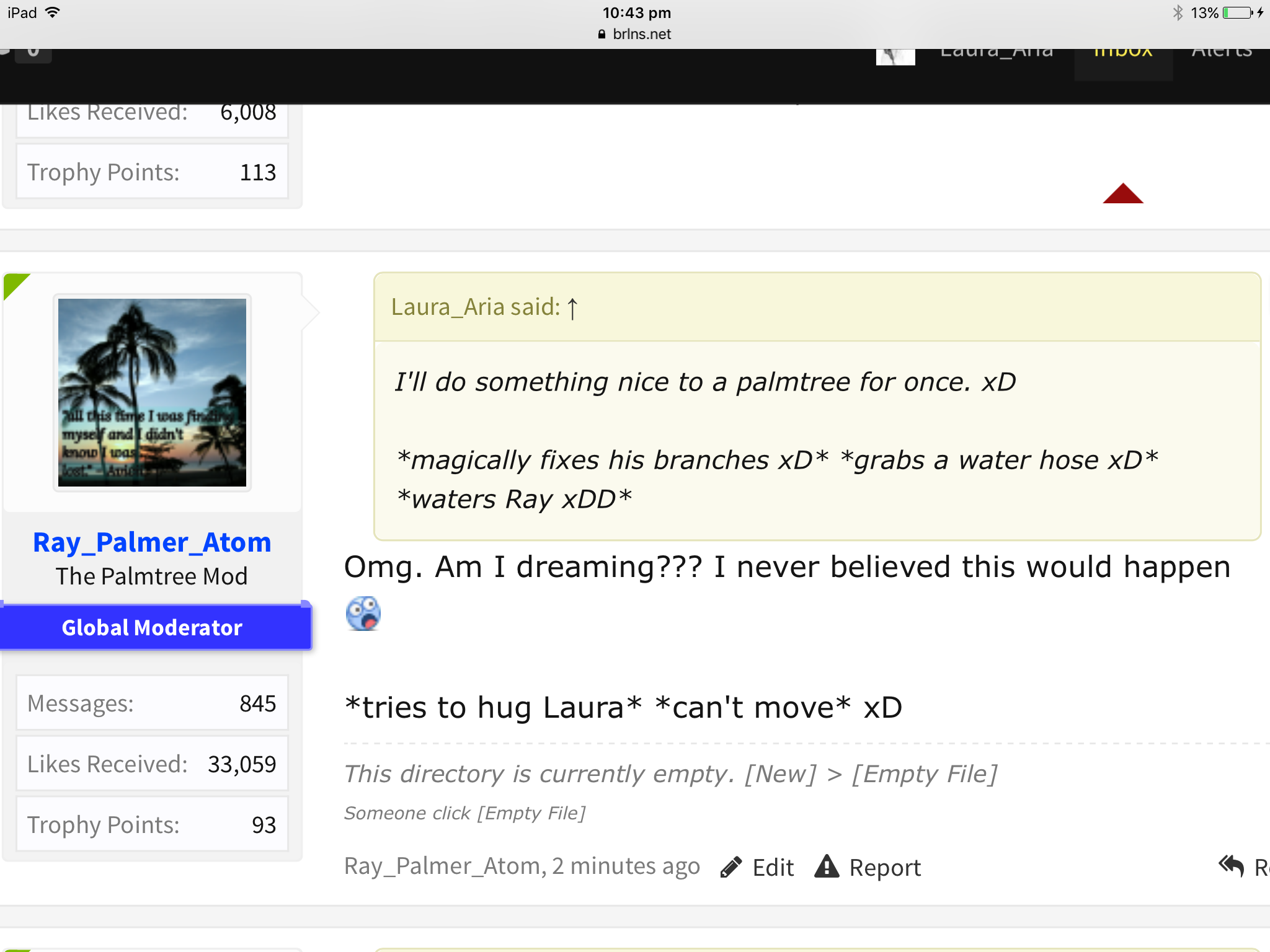Click the lock icon beside brlns.net
1270x952 pixels.
click(x=601, y=34)
